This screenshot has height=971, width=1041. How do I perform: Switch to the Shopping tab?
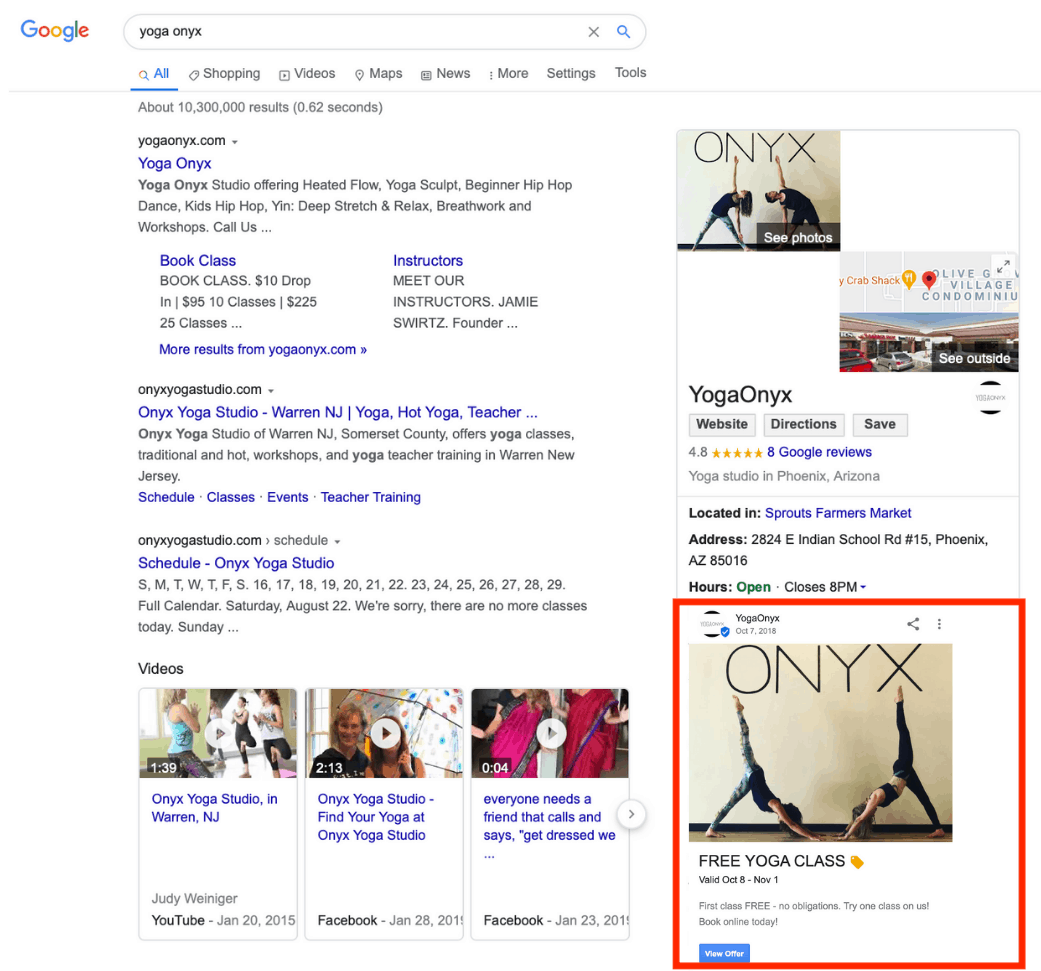coord(224,74)
